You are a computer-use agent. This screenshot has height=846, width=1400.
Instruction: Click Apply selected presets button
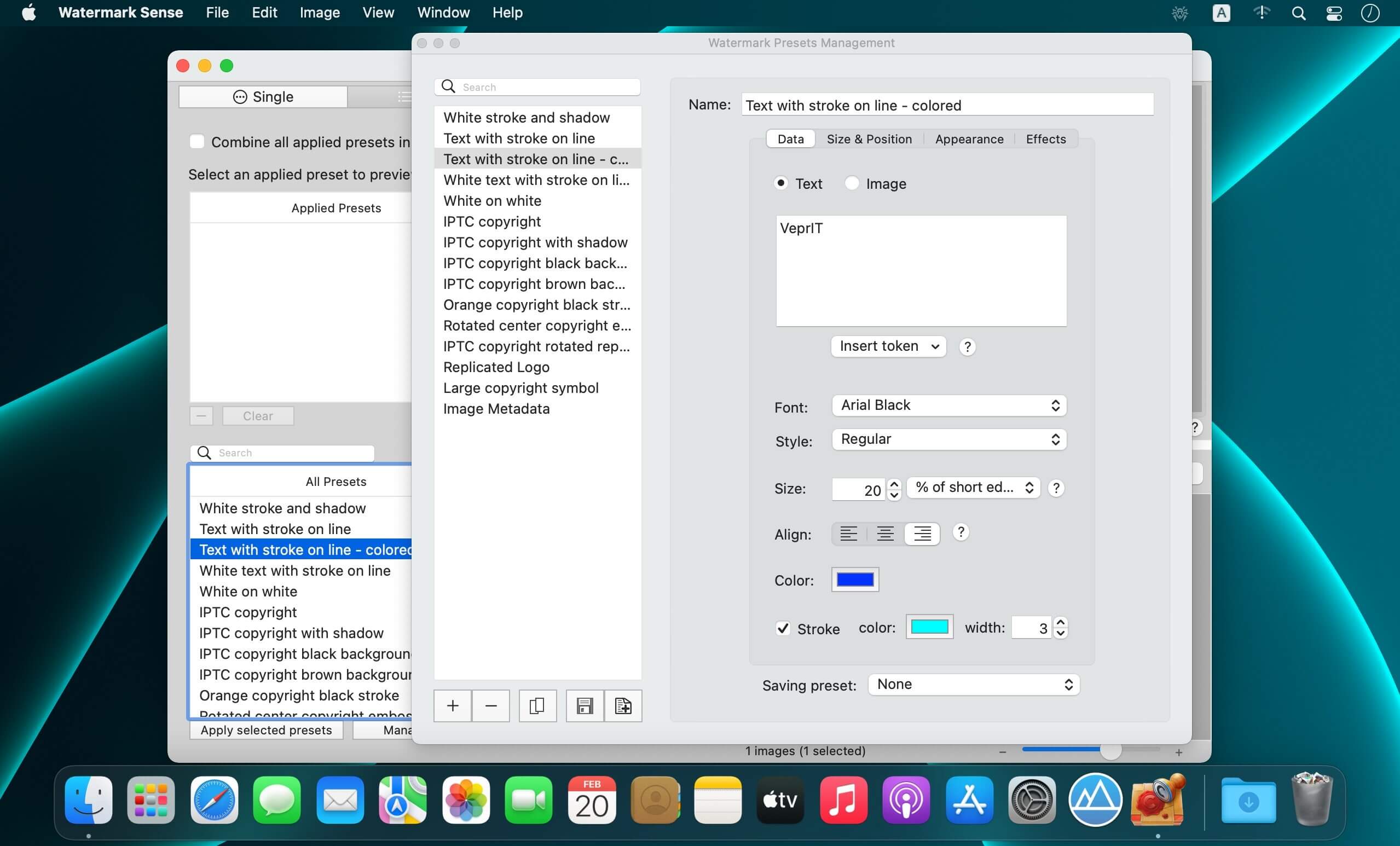pyautogui.click(x=266, y=730)
